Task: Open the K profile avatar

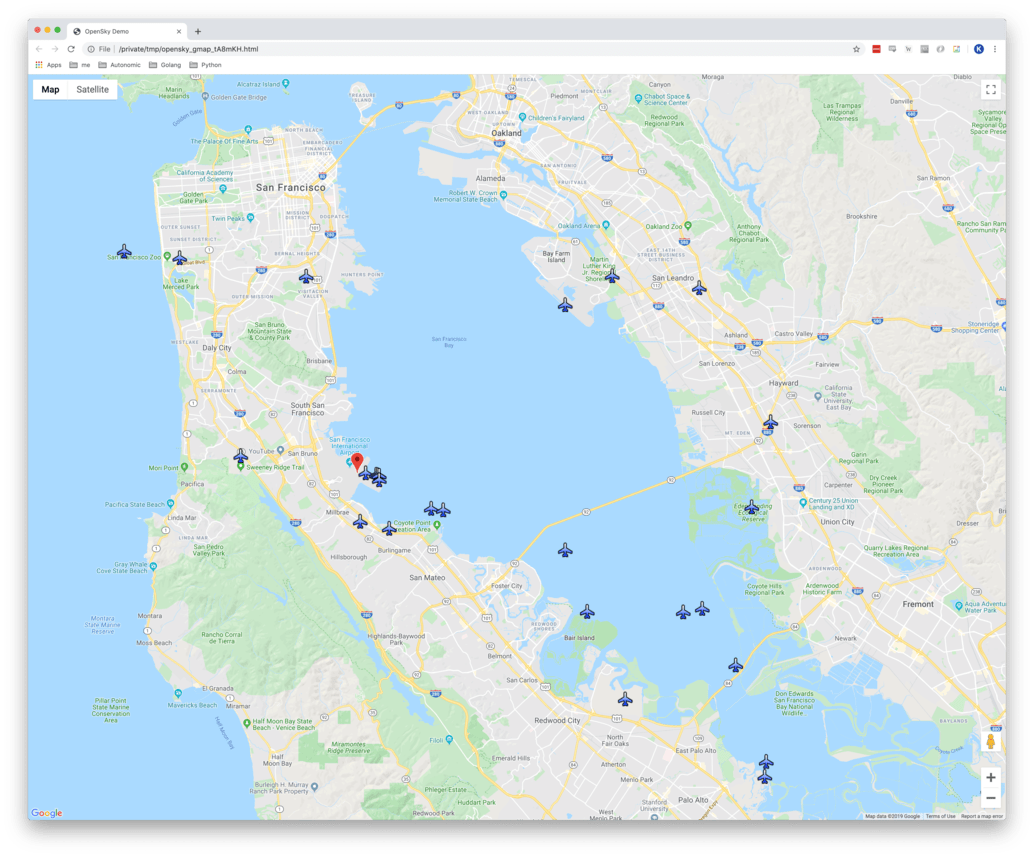Action: pos(979,49)
